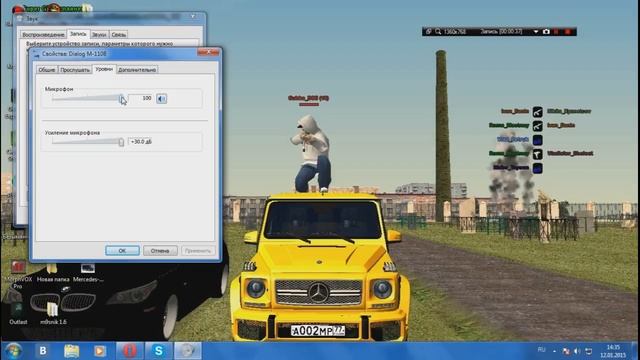Open the Воспроизведение tab in Звук window
This screenshot has width=640, height=360.
coord(43,35)
